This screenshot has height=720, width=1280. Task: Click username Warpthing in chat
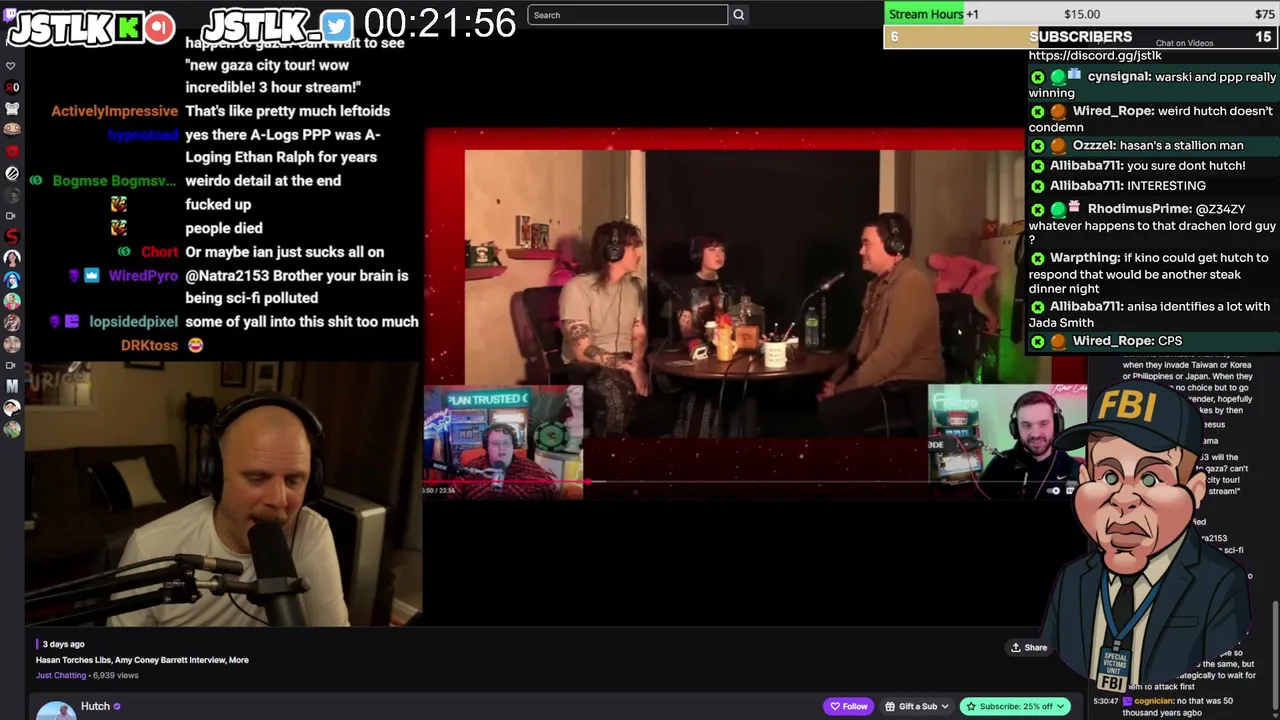pyautogui.click(x=1084, y=258)
